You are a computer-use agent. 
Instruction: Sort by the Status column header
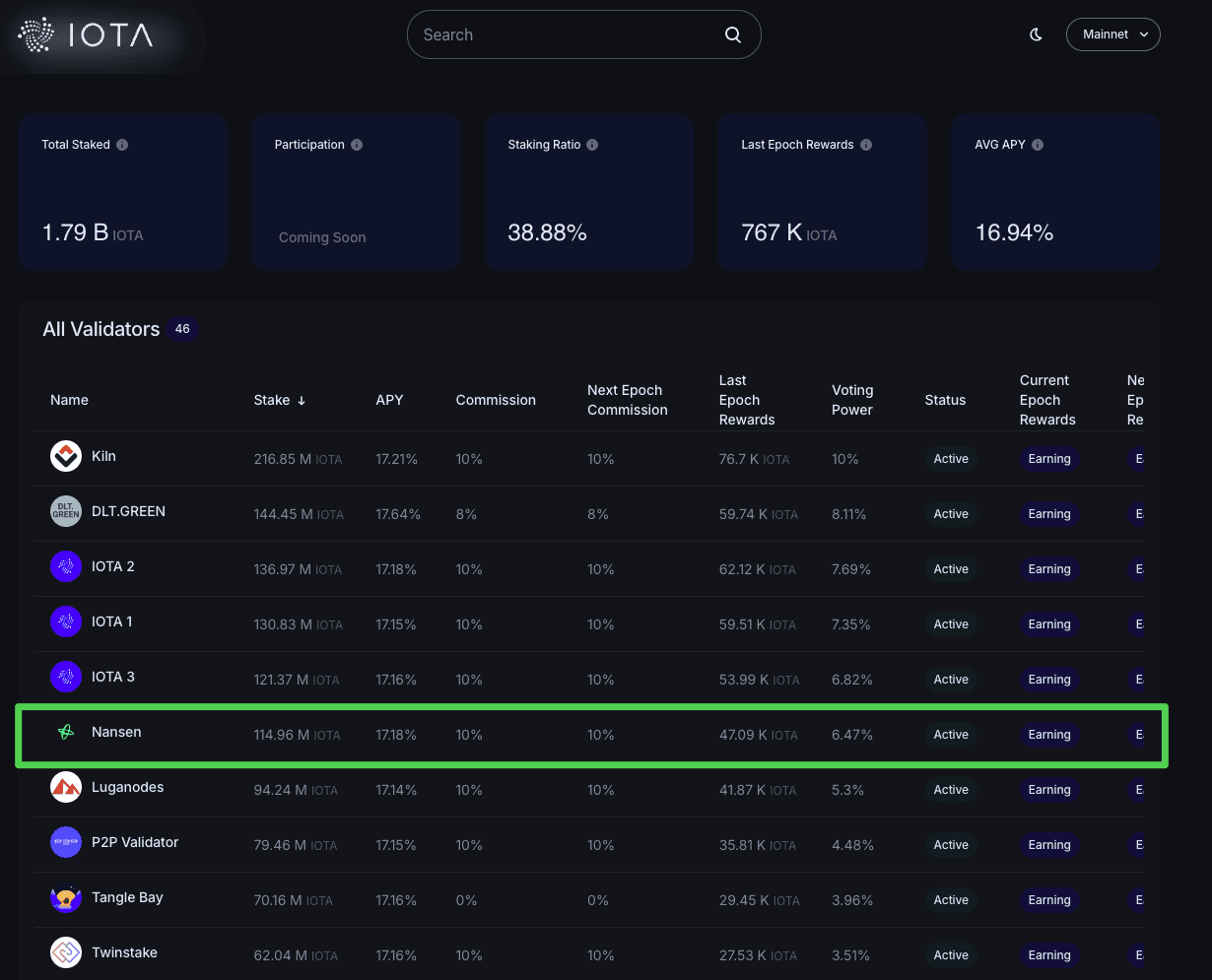(x=945, y=400)
